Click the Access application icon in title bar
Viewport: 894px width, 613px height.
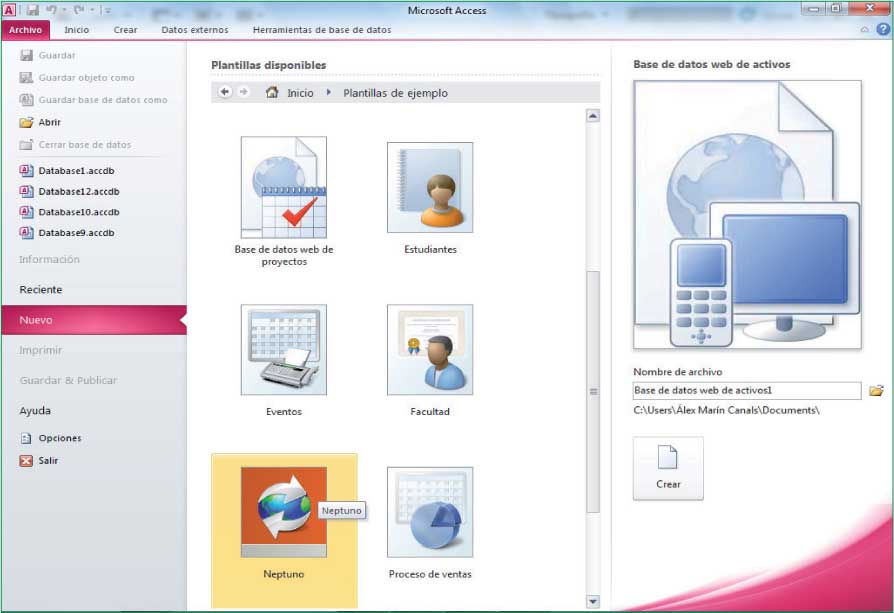click(x=10, y=10)
